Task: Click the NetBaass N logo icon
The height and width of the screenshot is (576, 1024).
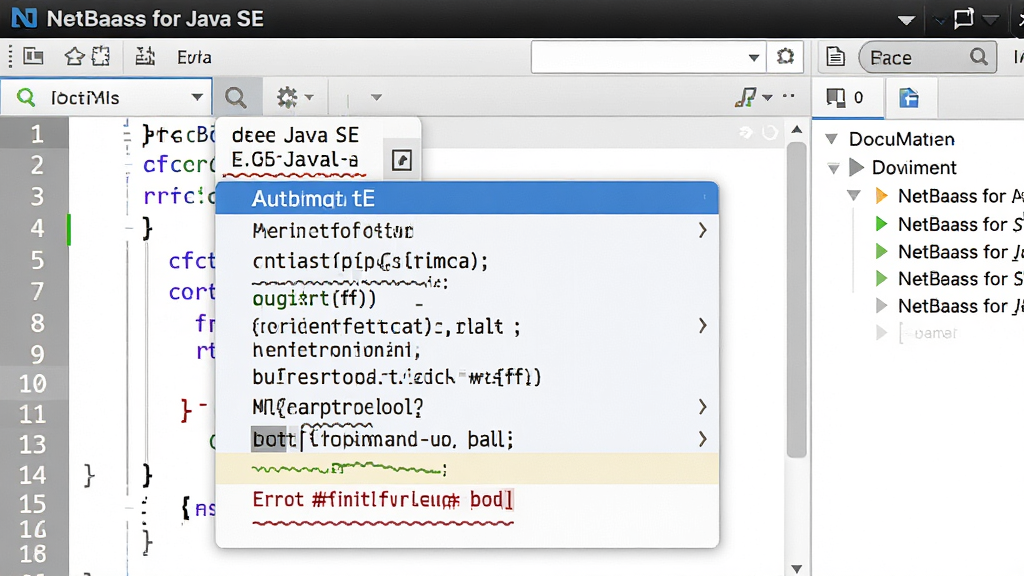Action: (x=24, y=18)
